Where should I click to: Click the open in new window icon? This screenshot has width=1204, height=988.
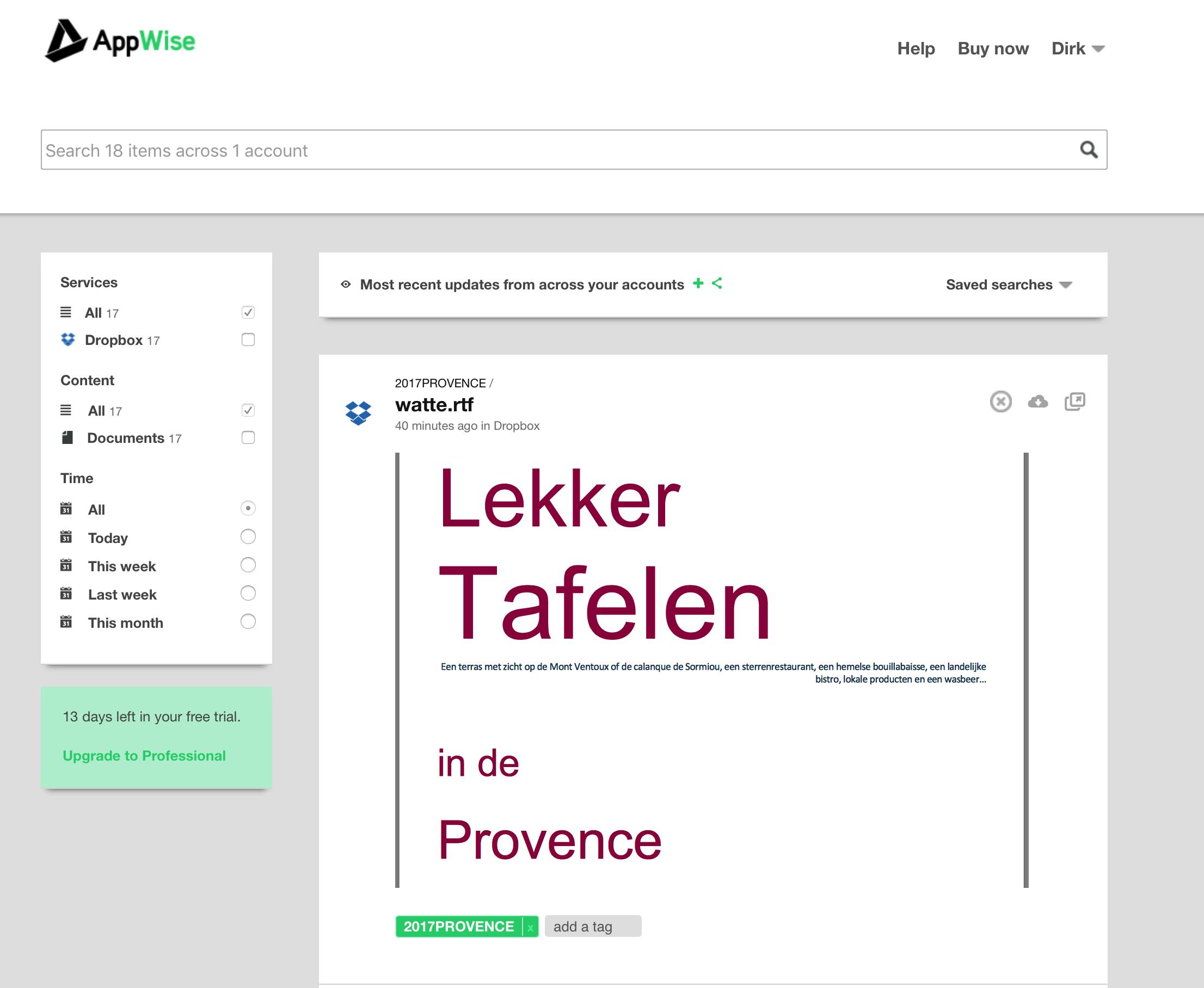click(x=1075, y=402)
